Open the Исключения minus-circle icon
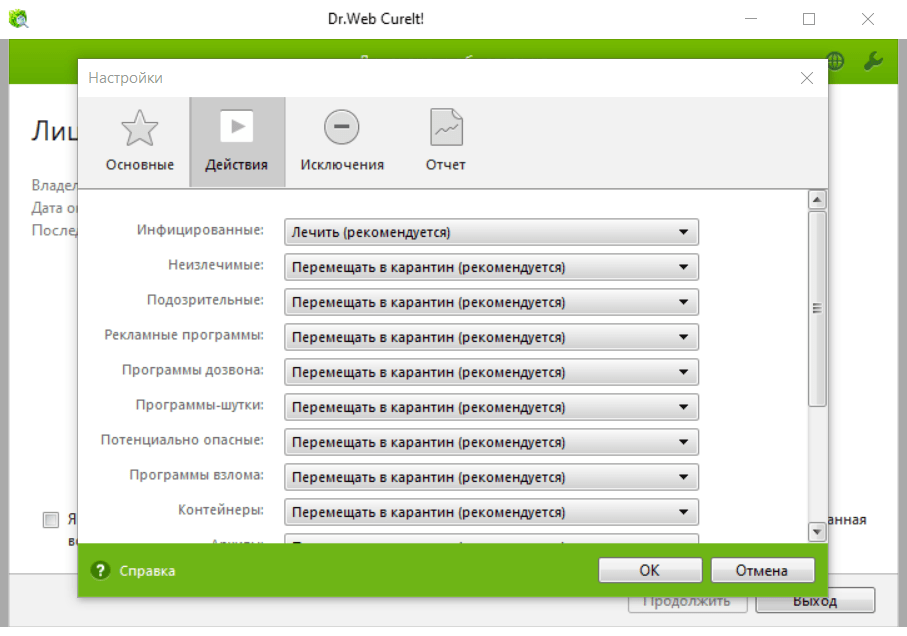Image resolution: width=907 pixels, height=636 pixels. point(341,127)
